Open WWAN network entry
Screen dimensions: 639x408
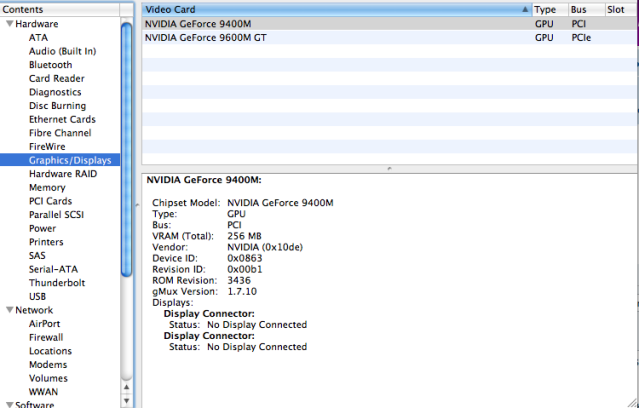coord(43,392)
